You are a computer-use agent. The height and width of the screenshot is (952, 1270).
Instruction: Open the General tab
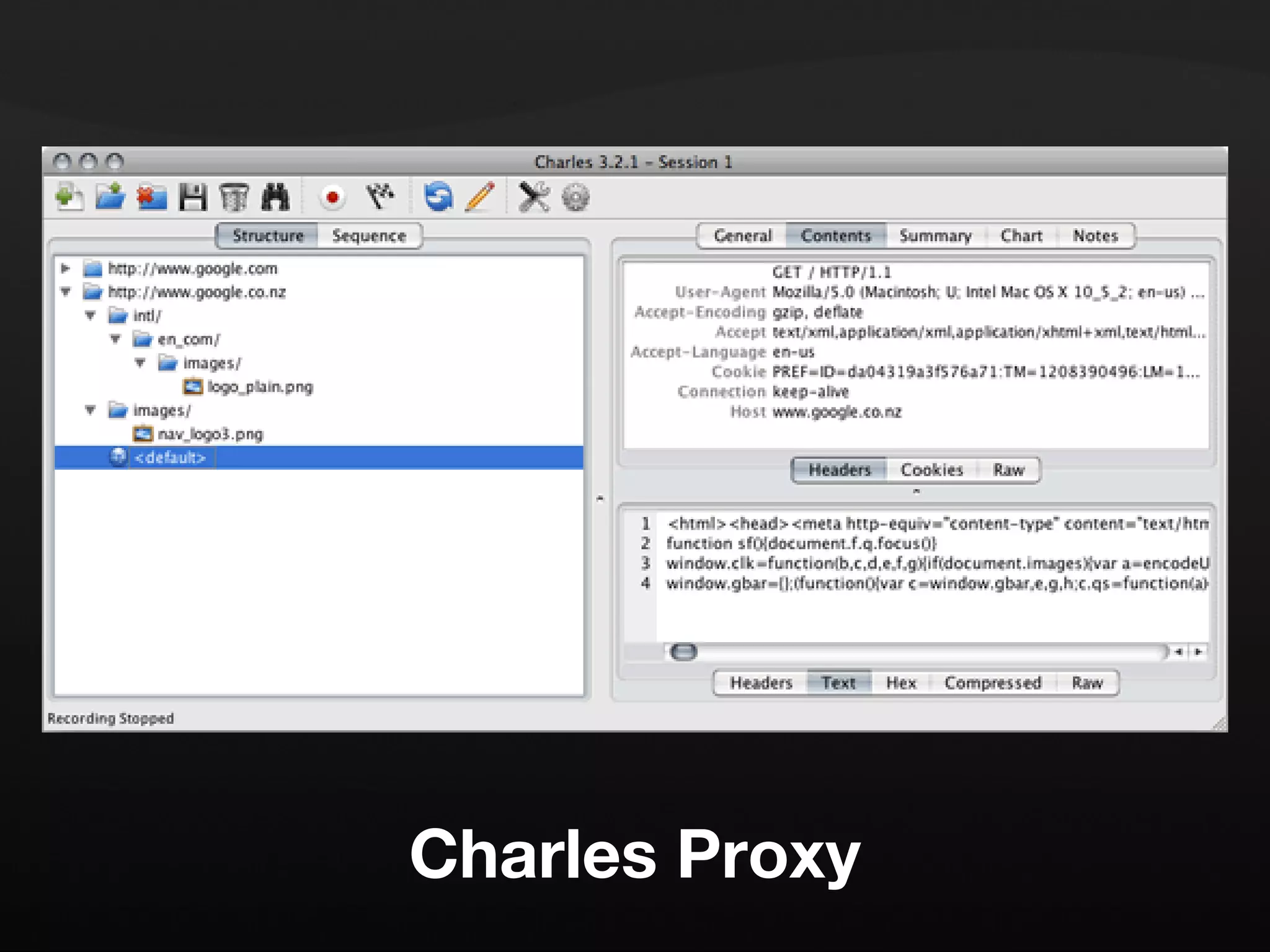coord(742,236)
